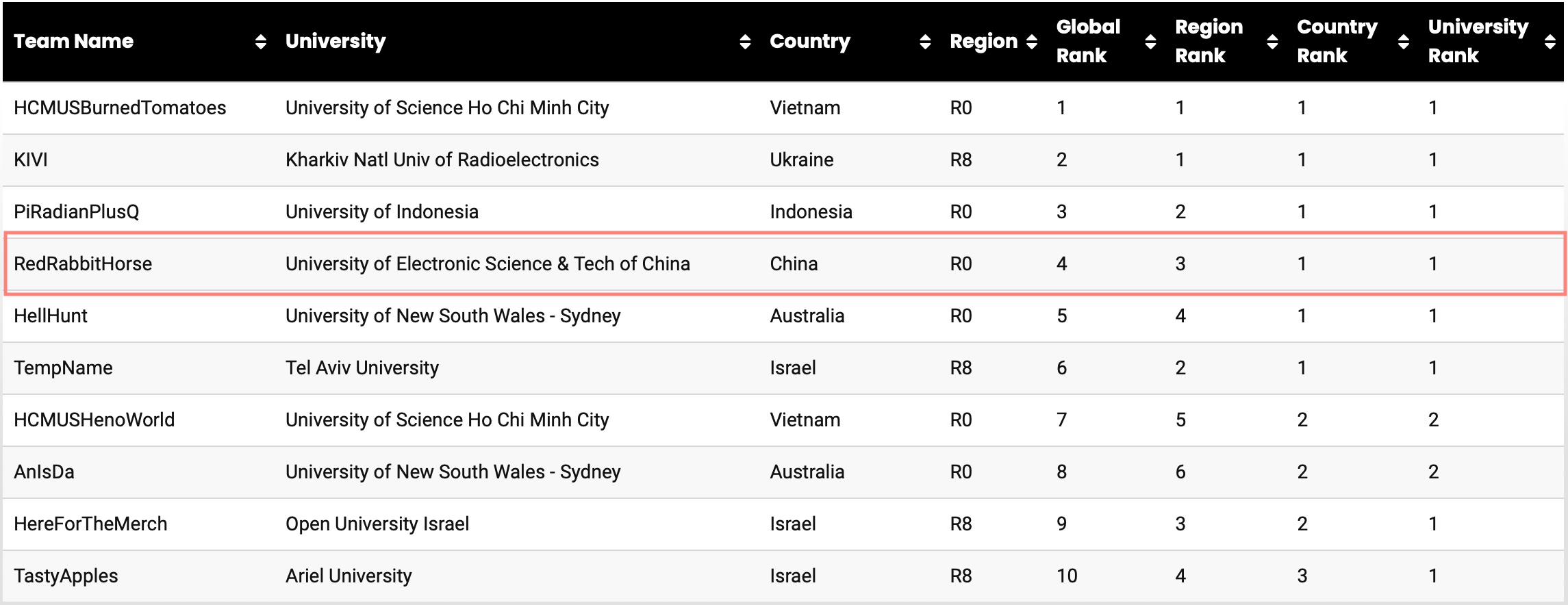Click Indonesia country cell
This screenshot has height=605, width=1568.
811,212
